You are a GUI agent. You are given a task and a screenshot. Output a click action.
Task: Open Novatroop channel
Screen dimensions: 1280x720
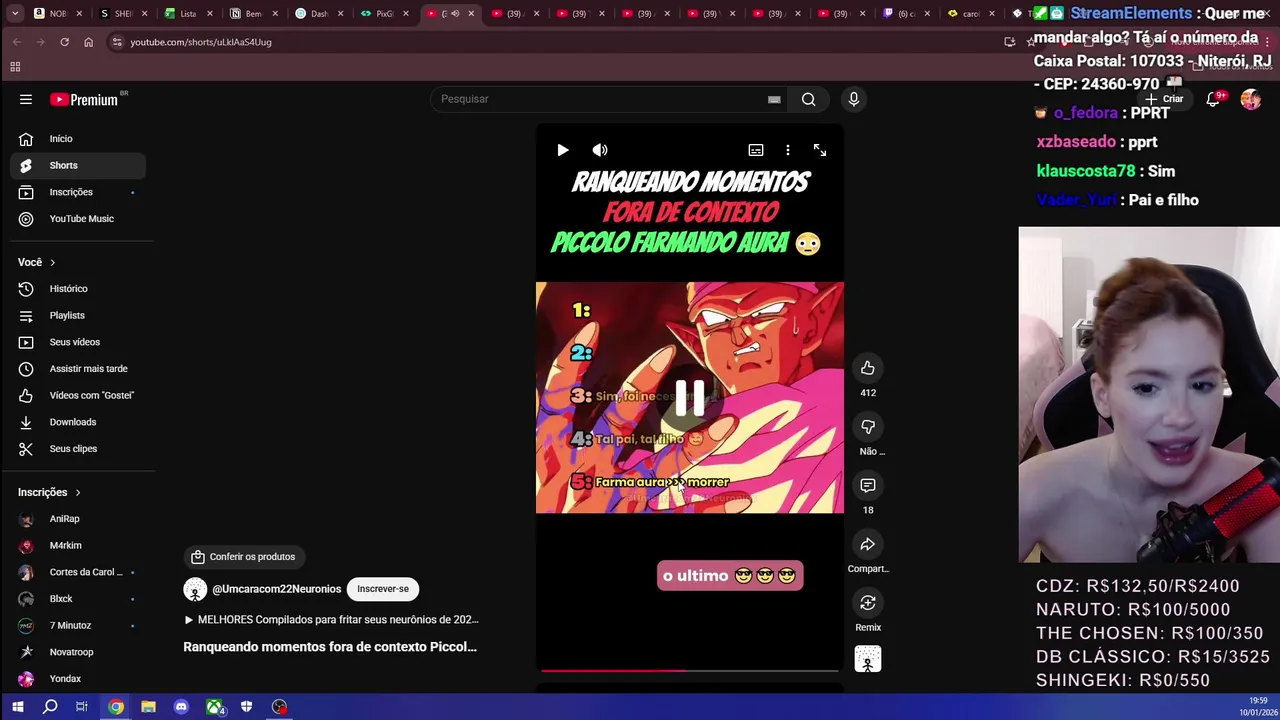click(78, 652)
